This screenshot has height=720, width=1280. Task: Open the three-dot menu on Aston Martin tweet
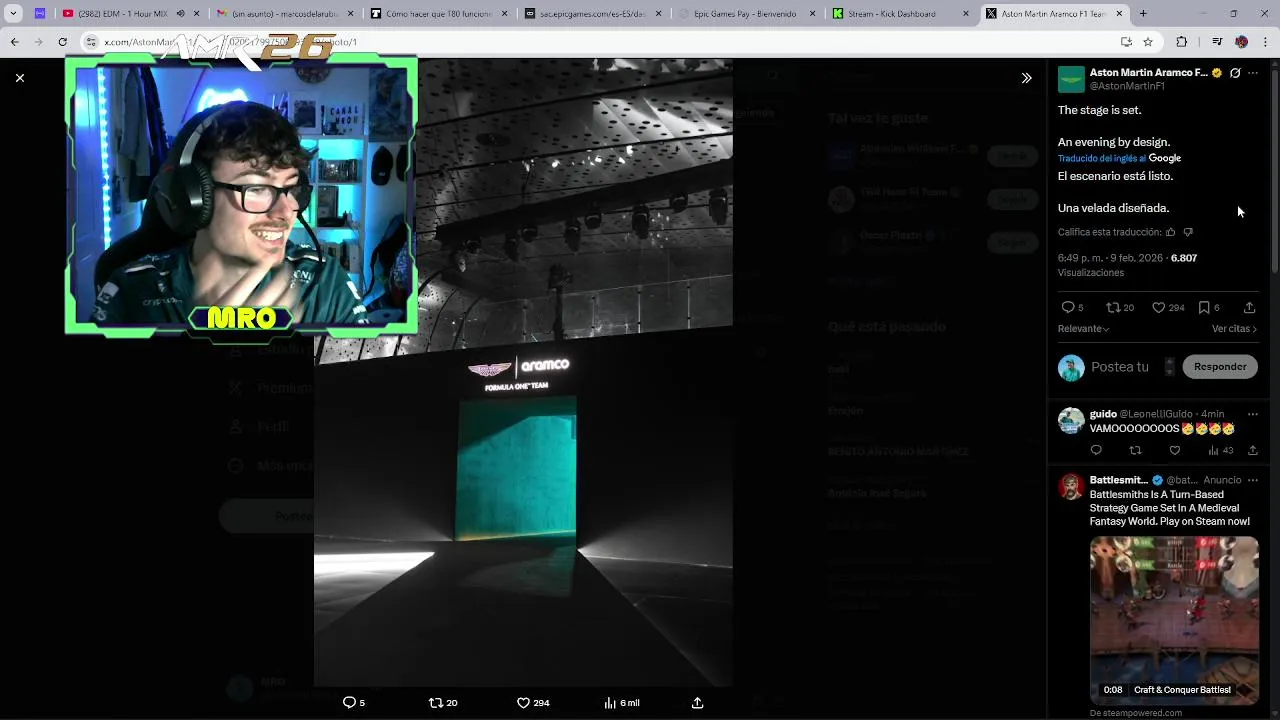coord(1253,73)
